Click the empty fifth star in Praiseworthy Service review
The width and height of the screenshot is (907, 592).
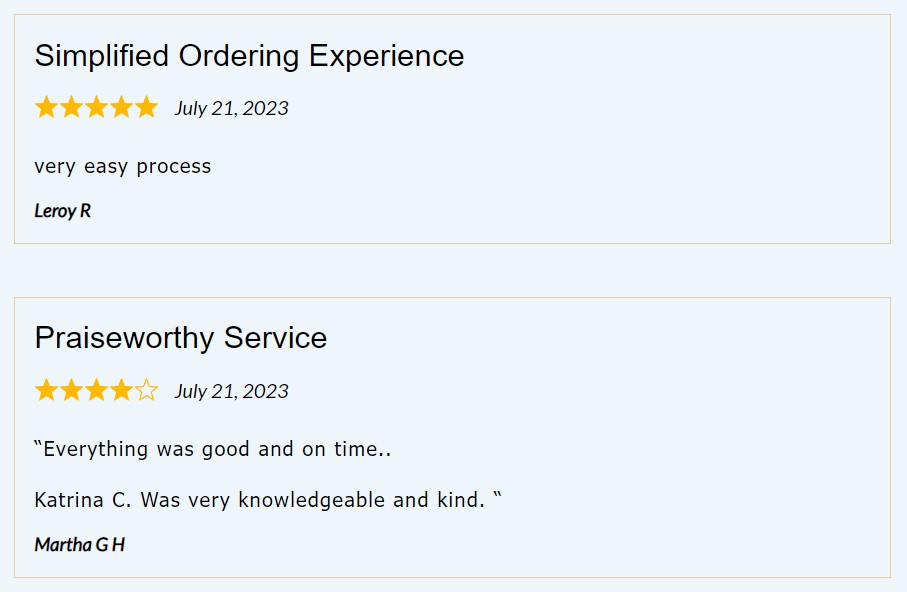click(x=146, y=390)
